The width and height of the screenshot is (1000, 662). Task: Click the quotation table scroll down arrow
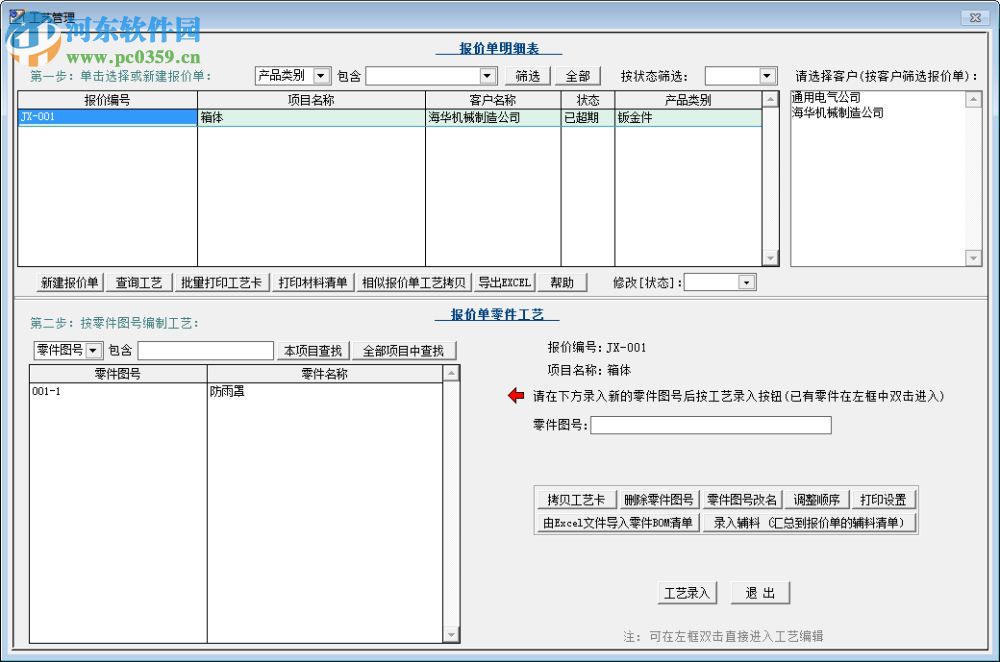tap(770, 258)
